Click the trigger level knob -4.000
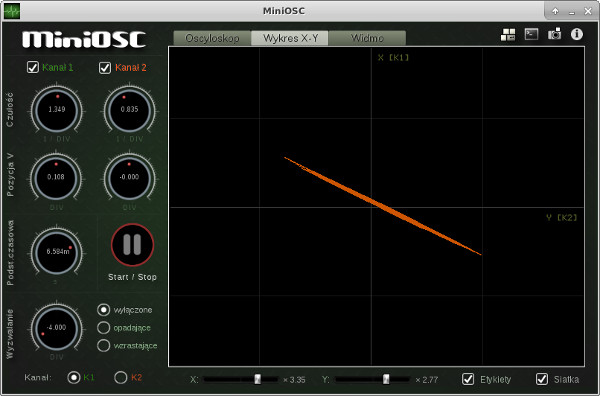 (x=57, y=328)
